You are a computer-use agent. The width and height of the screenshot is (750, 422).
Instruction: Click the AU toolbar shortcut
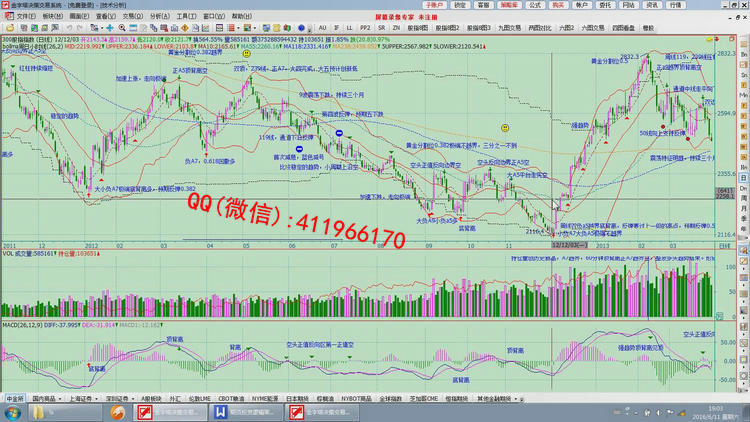[322, 28]
